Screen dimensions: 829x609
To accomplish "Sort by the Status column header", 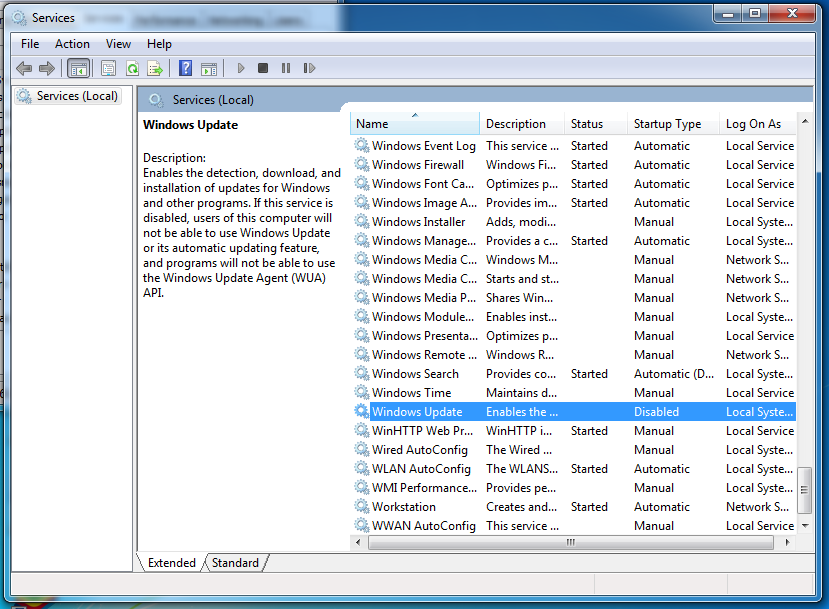I will 596,124.
